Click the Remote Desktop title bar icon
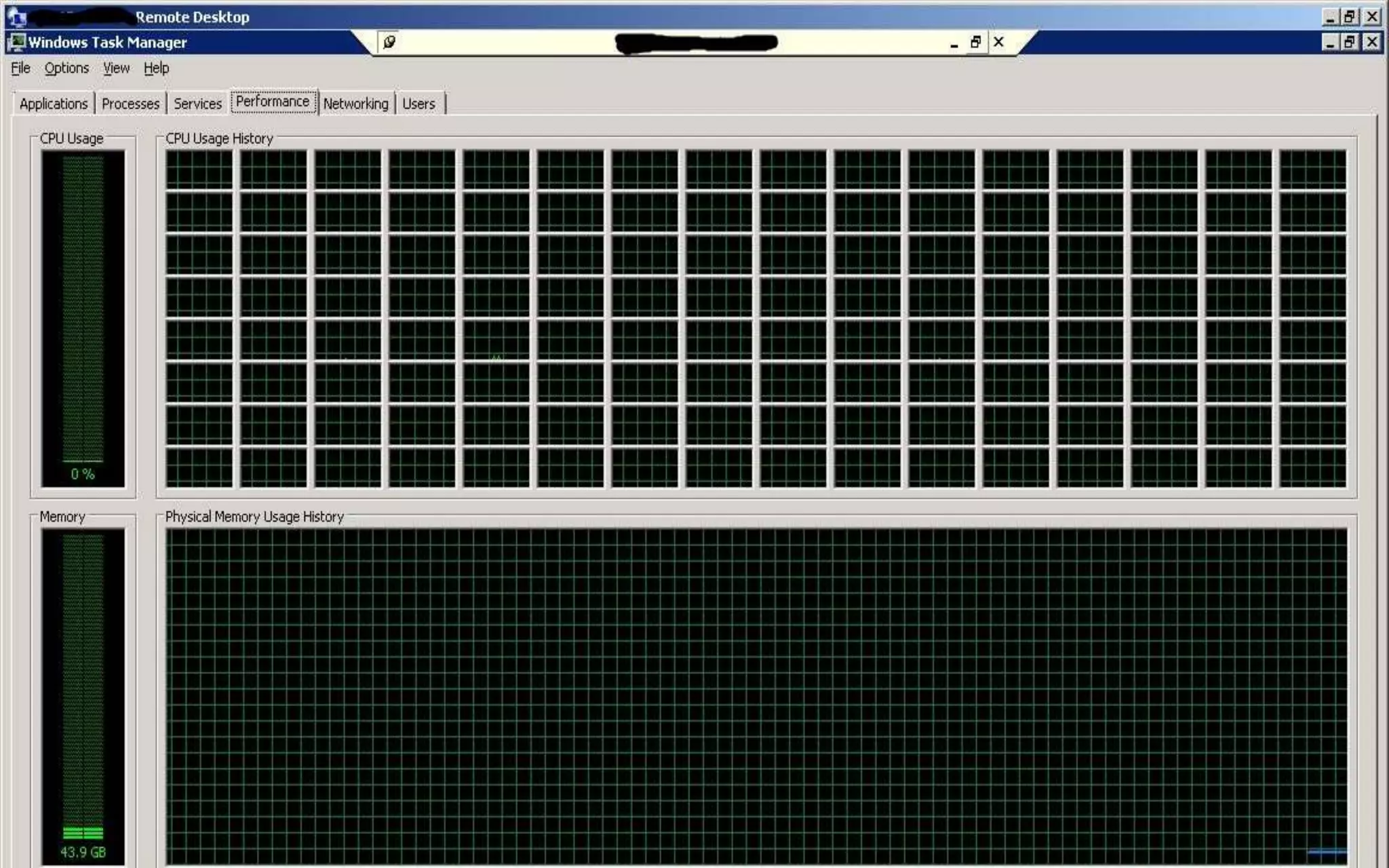Image resolution: width=1389 pixels, height=868 pixels. tap(16, 17)
